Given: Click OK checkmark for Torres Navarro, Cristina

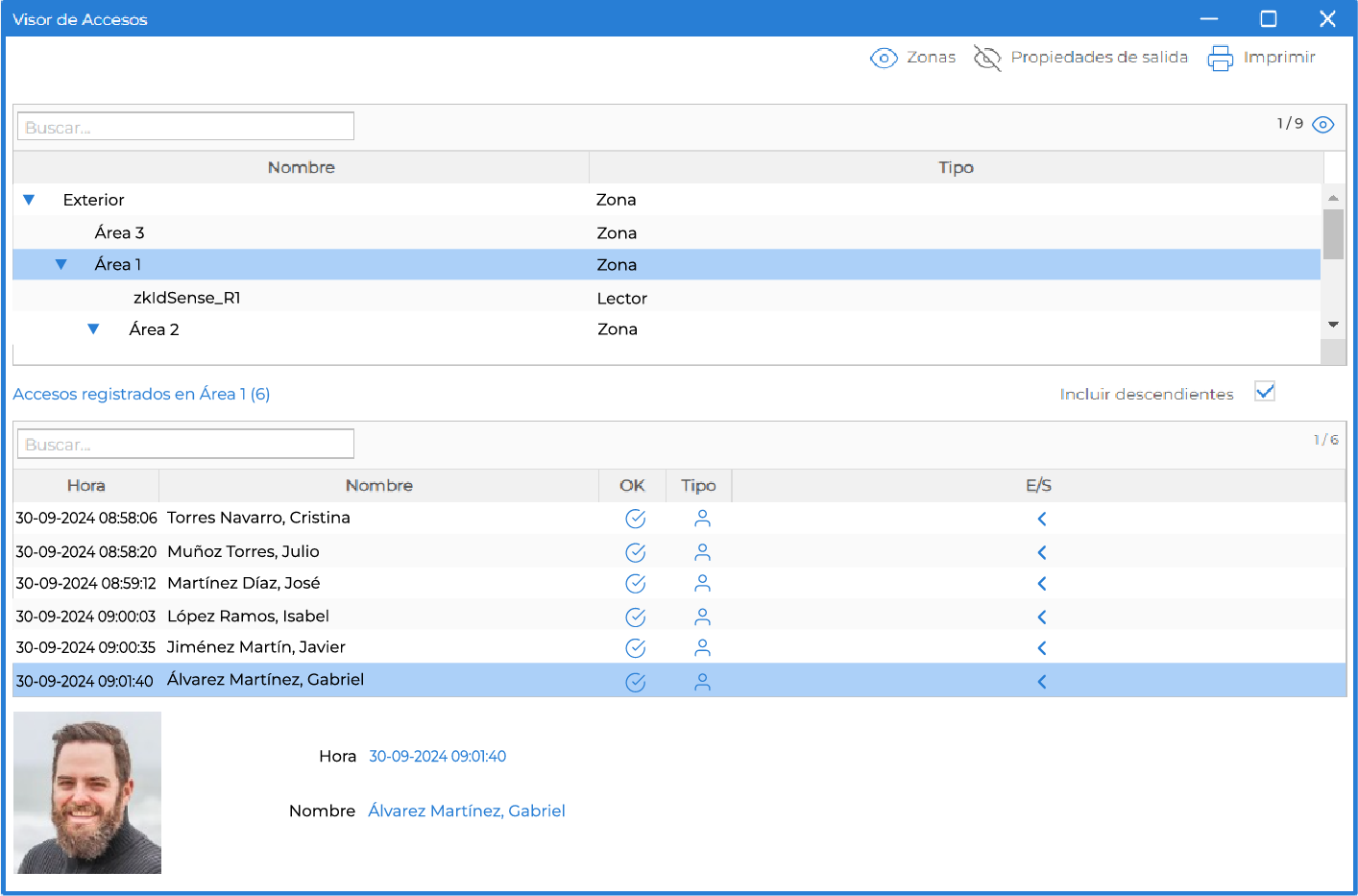Looking at the screenshot, I should pos(635,519).
